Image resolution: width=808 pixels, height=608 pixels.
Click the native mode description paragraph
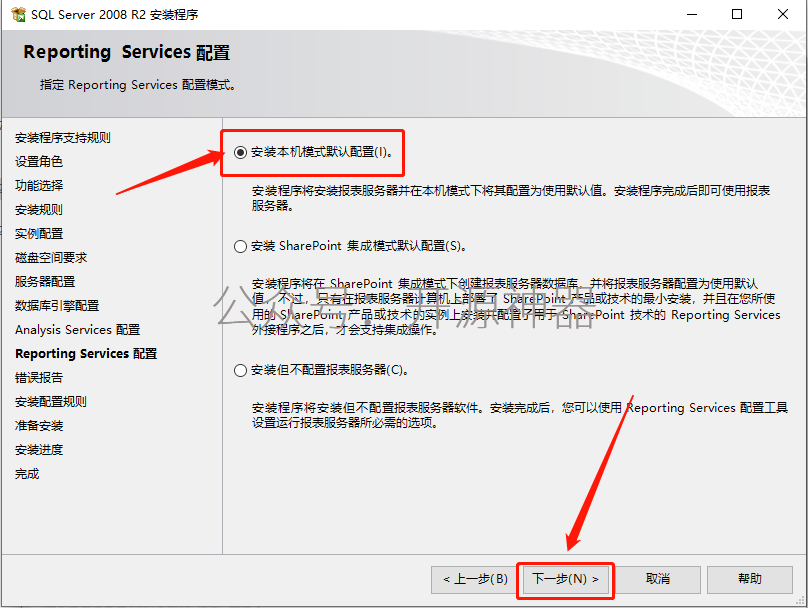point(511,198)
